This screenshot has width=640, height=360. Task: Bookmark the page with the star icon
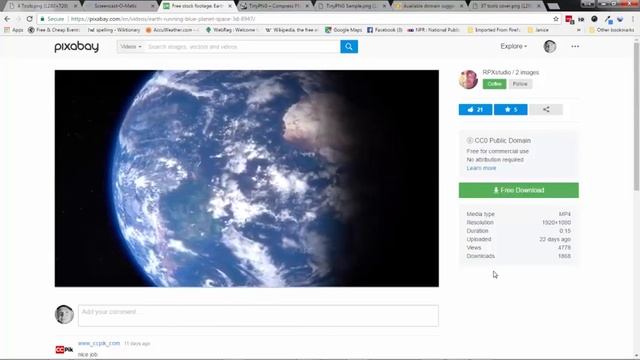556,19
